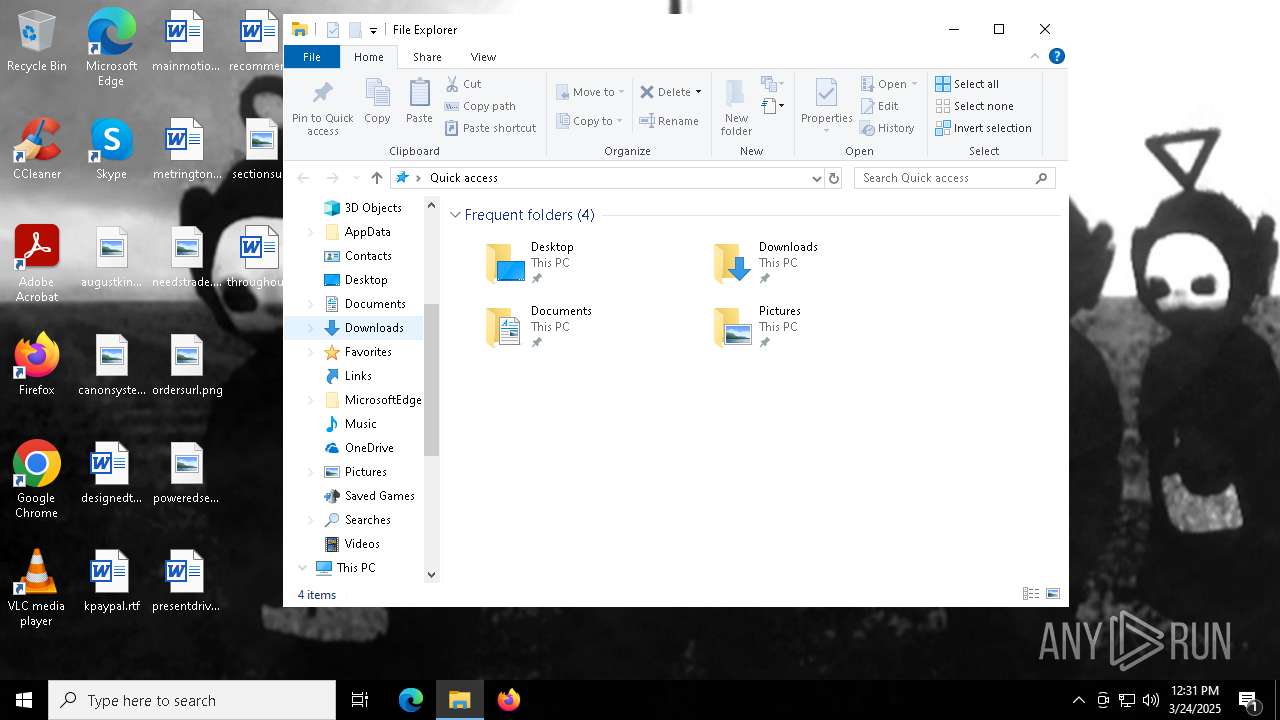Select the kpaypal.rtf desktop file
The height and width of the screenshot is (720, 1280).
pyautogui.click(x=112, y=581)
